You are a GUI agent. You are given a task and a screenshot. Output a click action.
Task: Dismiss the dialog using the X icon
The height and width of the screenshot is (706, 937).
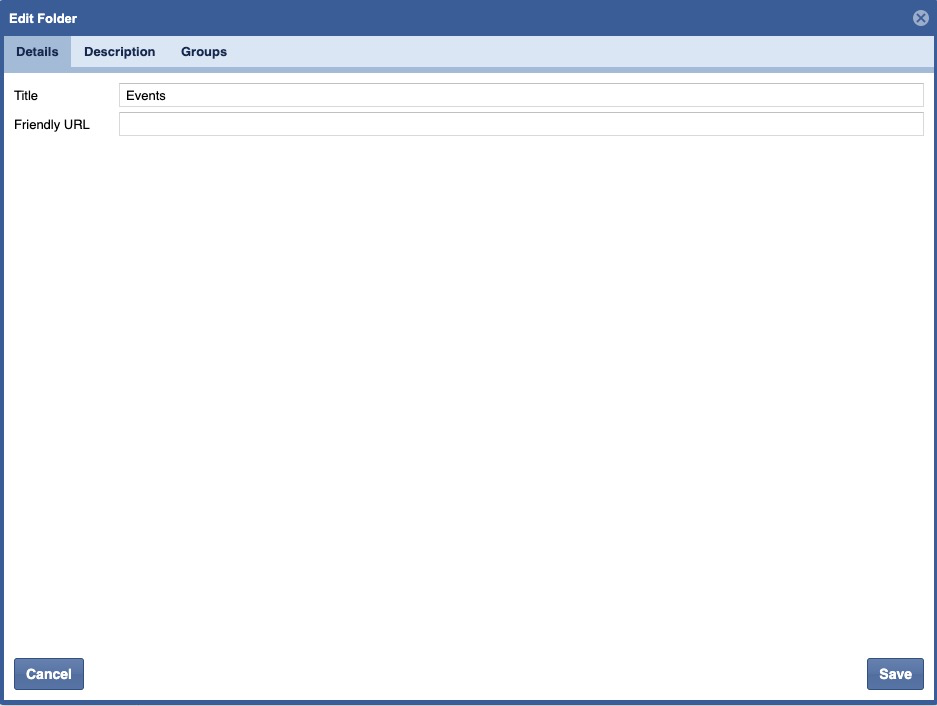pyautogui.click(x=920, y=18)
